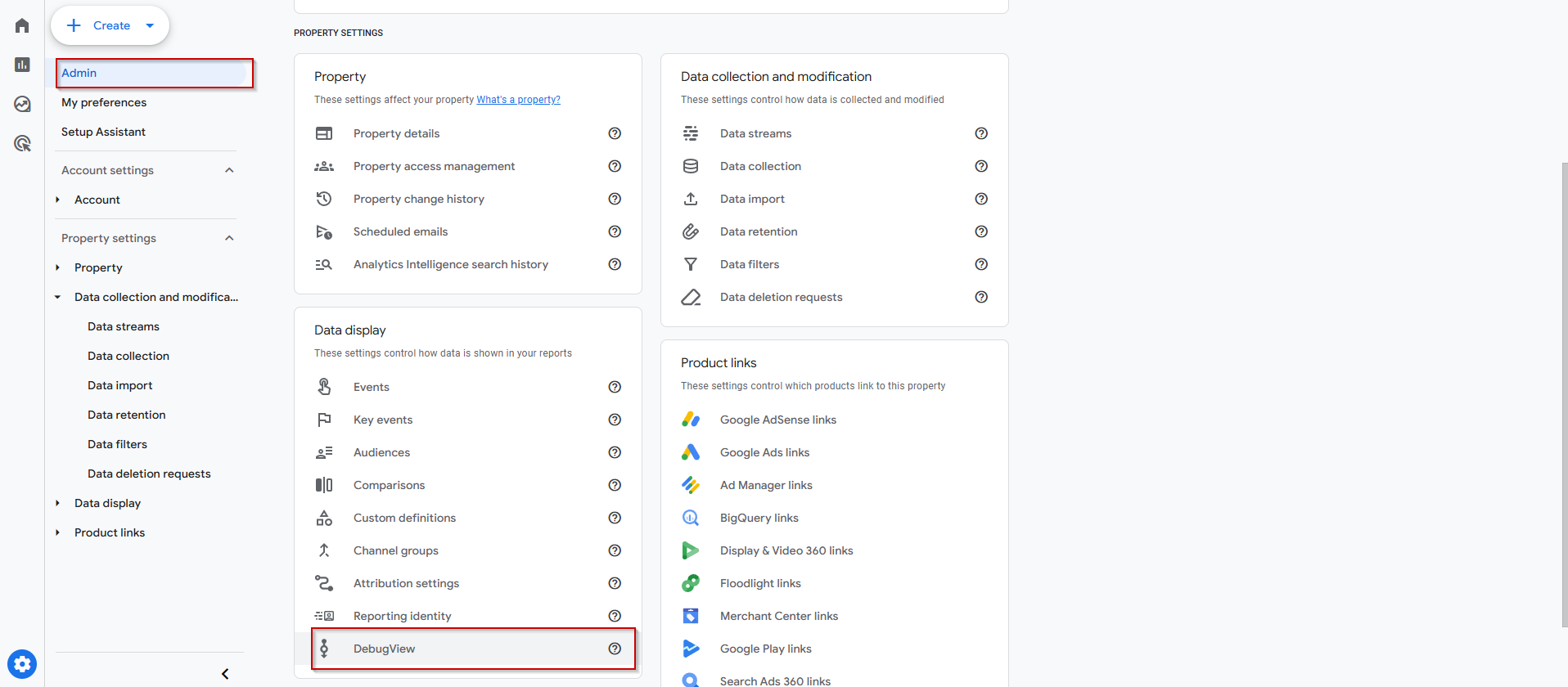
Task: Click the Merchant Center logo icon
Action: (691, 616)
